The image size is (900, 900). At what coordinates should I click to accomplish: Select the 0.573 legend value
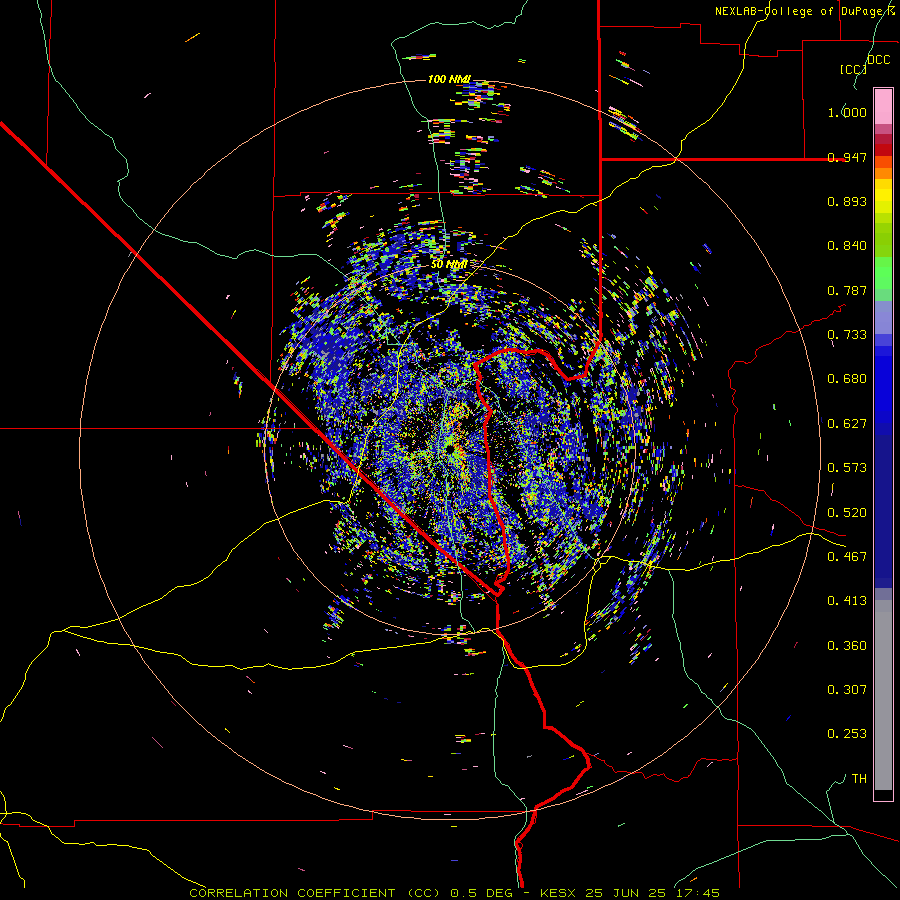[x=847, y=468]
